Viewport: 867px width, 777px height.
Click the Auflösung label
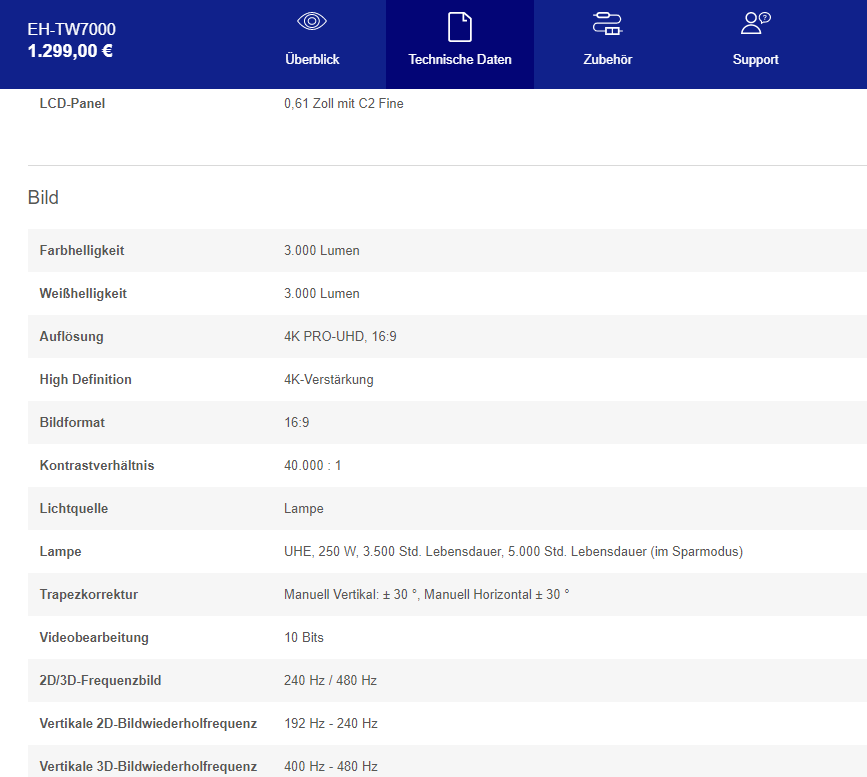coord(71,336)
